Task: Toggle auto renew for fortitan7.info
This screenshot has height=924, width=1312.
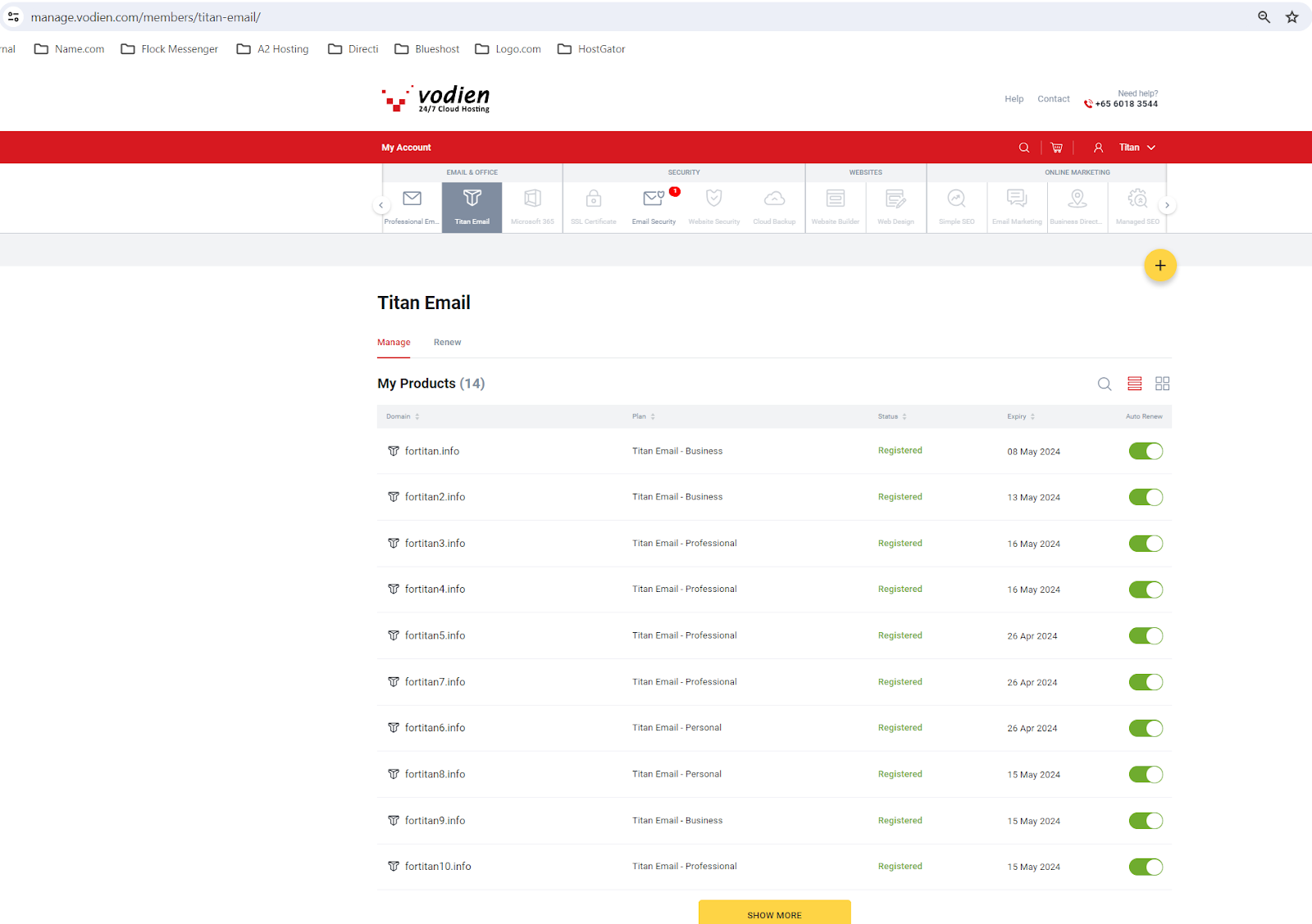Action: pyautogui.click(x=1146, y=682)
